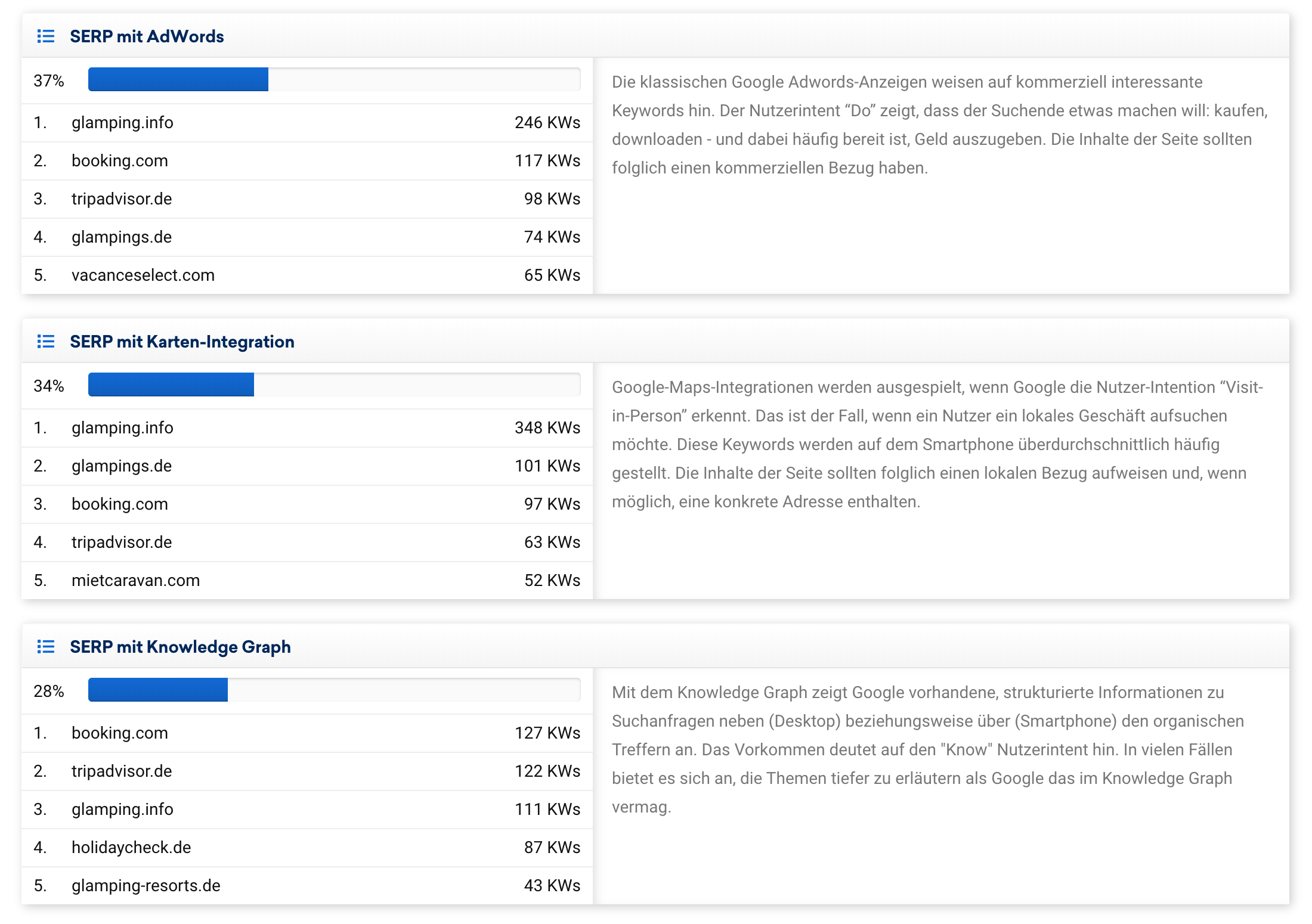1312x924 pixels.
Task: Click the 34% Karten-Integration progress bar
Action: (x=334, y=385)
